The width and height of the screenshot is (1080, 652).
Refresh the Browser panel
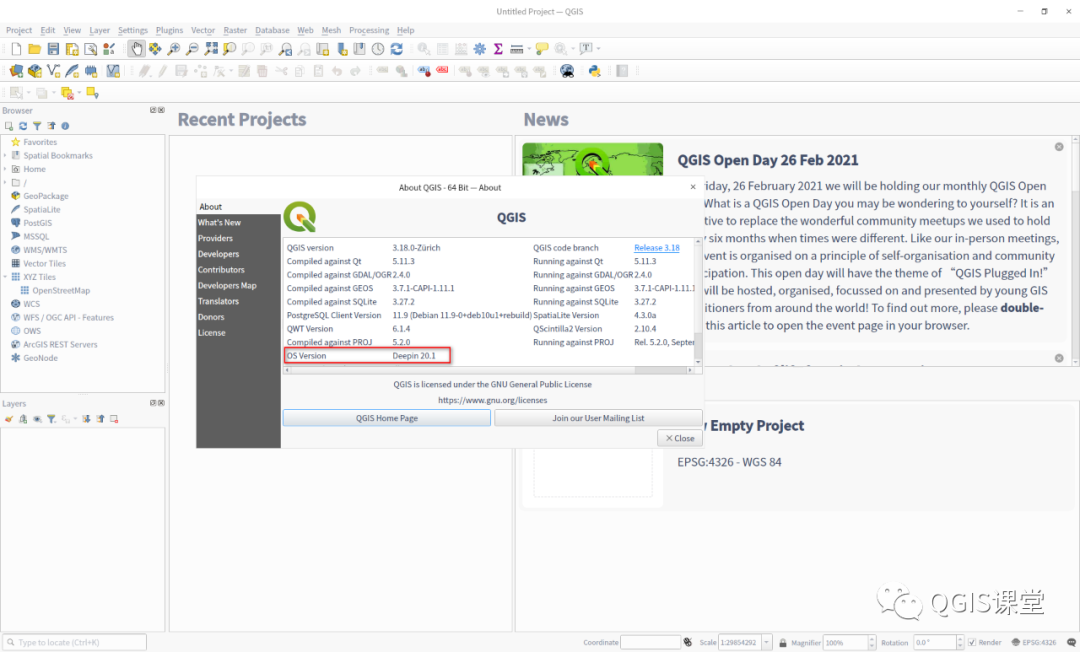pos(23,126)
